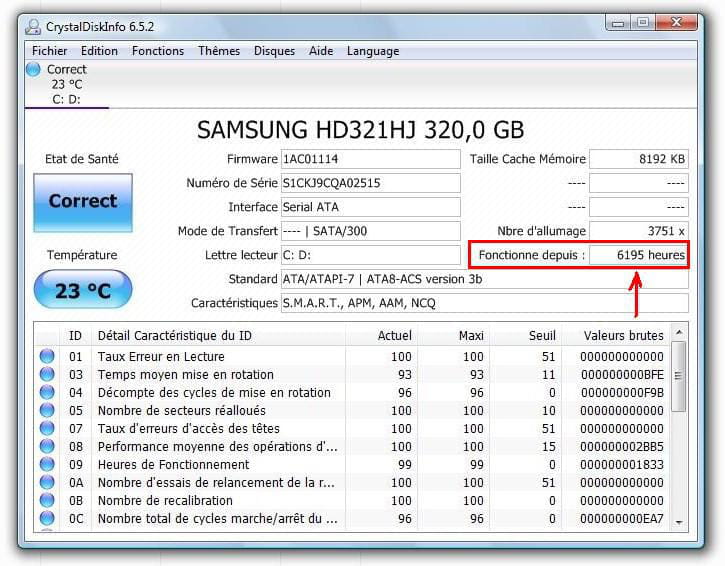Click the Firmware field 1AC01114

coord(371,159)
